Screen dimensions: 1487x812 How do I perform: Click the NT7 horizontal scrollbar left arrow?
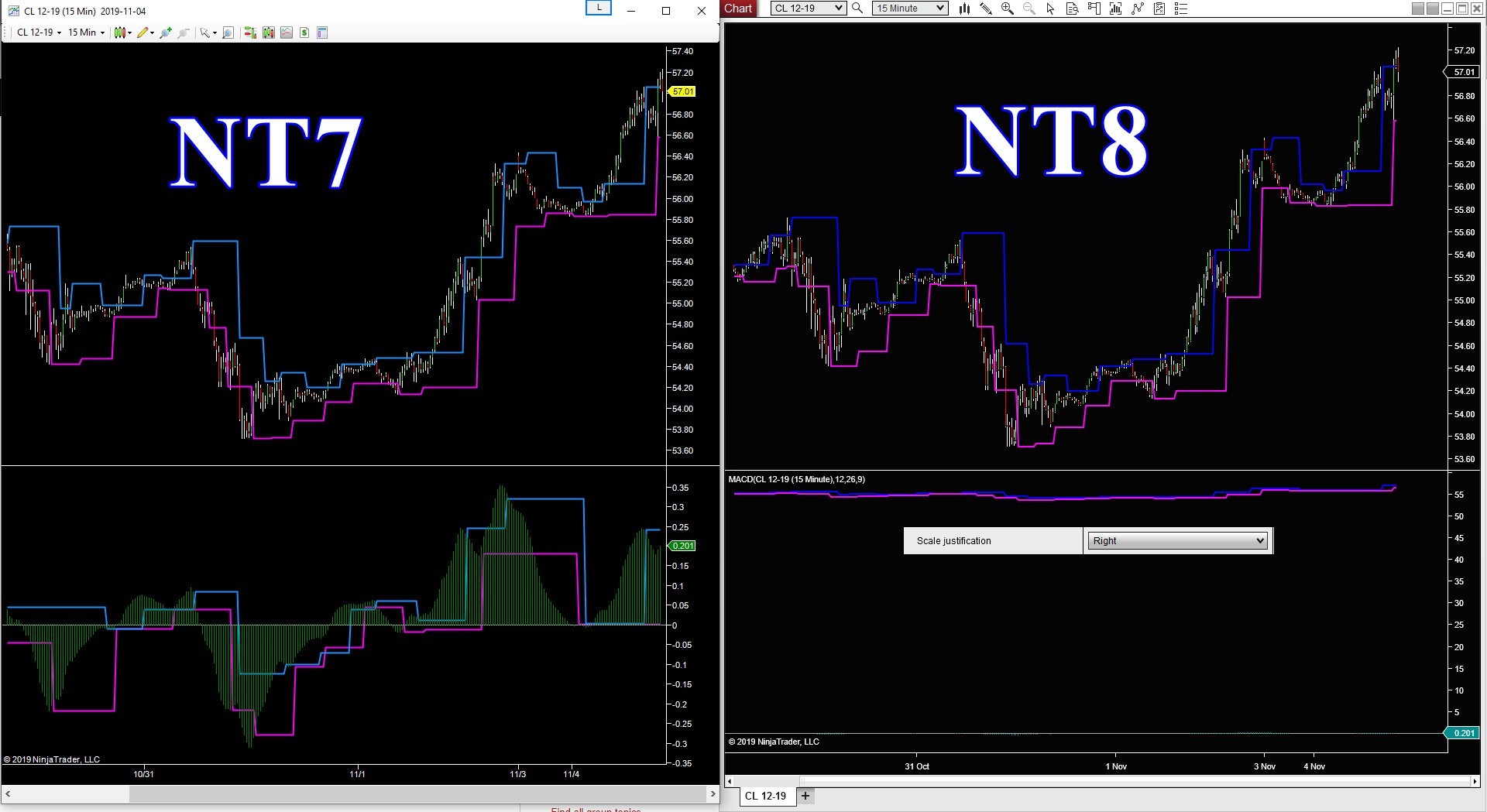click(8, 794)
